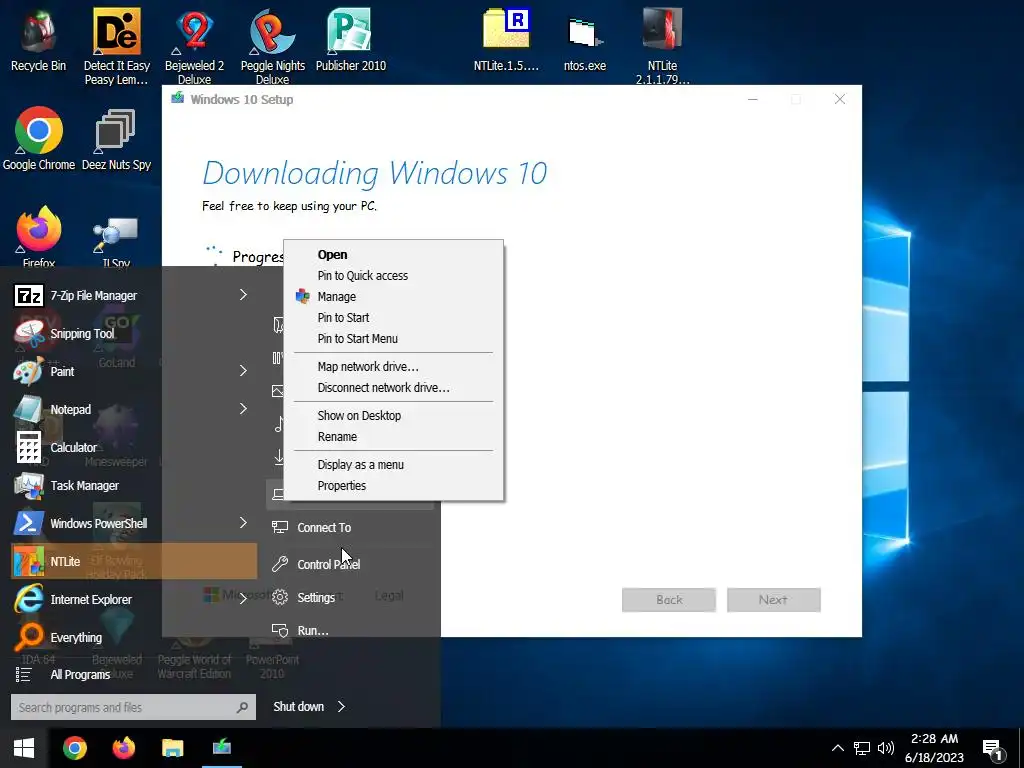Click Legal link in Setup window
The height and width of the screenshot is (768, 1024).
tap(389, 596)
